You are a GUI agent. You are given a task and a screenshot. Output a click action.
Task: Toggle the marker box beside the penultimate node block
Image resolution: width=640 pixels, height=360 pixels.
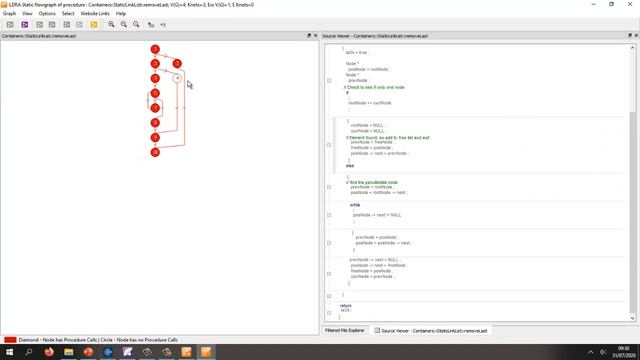(329, 187)
